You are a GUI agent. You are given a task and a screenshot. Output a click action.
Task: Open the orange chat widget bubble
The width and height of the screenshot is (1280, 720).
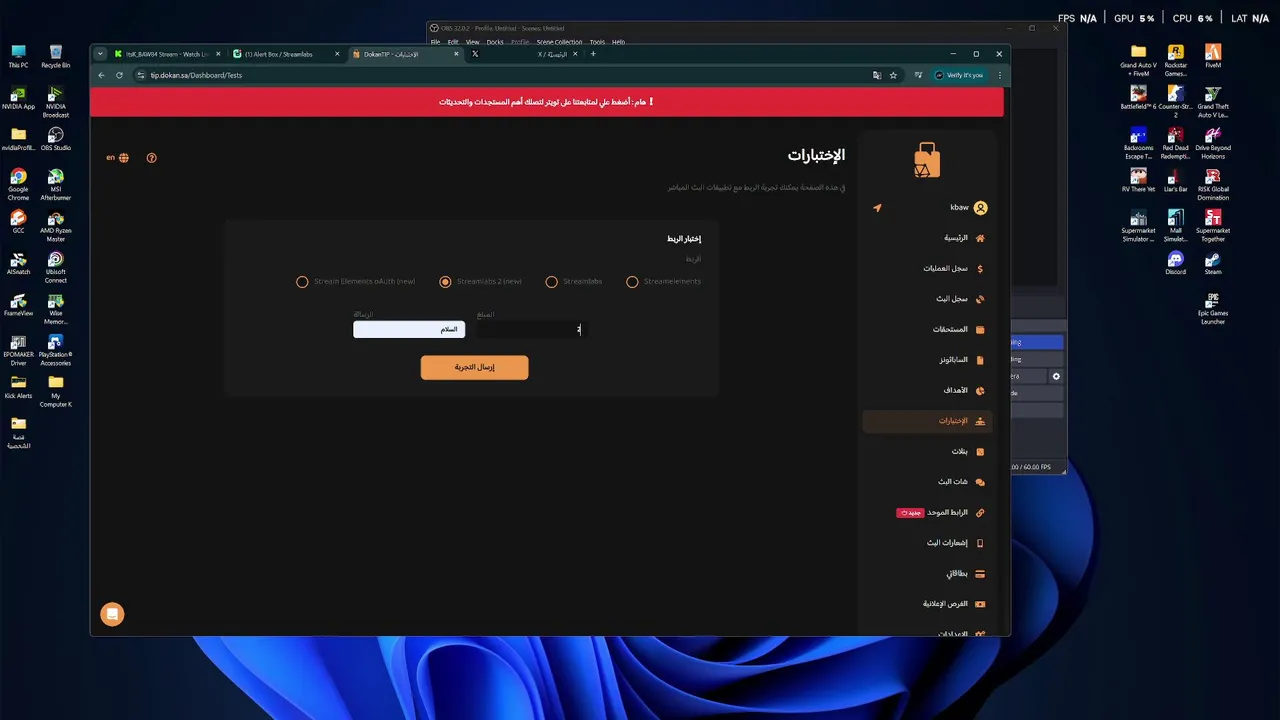point(112,614)
